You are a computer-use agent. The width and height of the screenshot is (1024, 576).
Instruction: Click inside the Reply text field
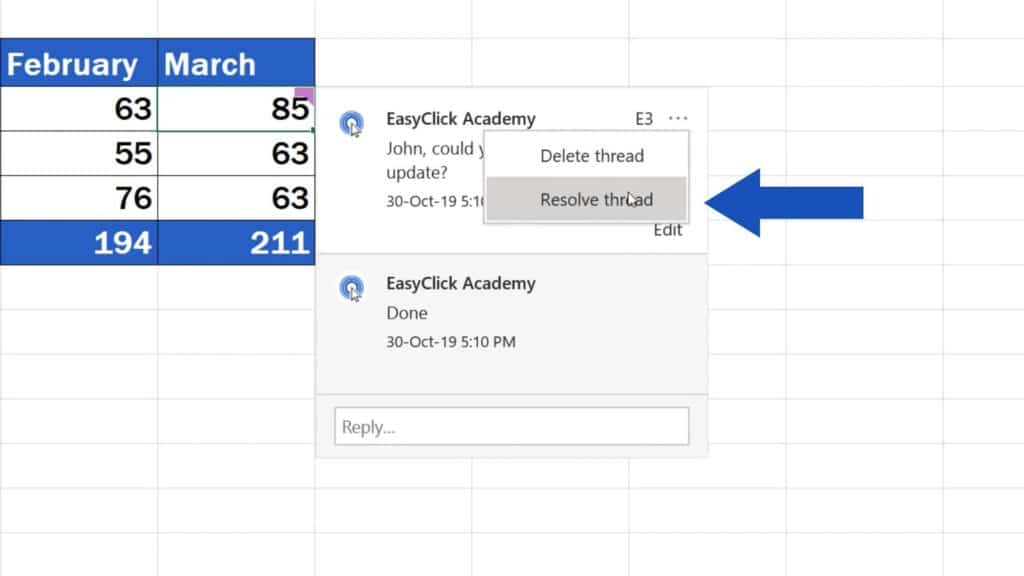coord(510,425)
